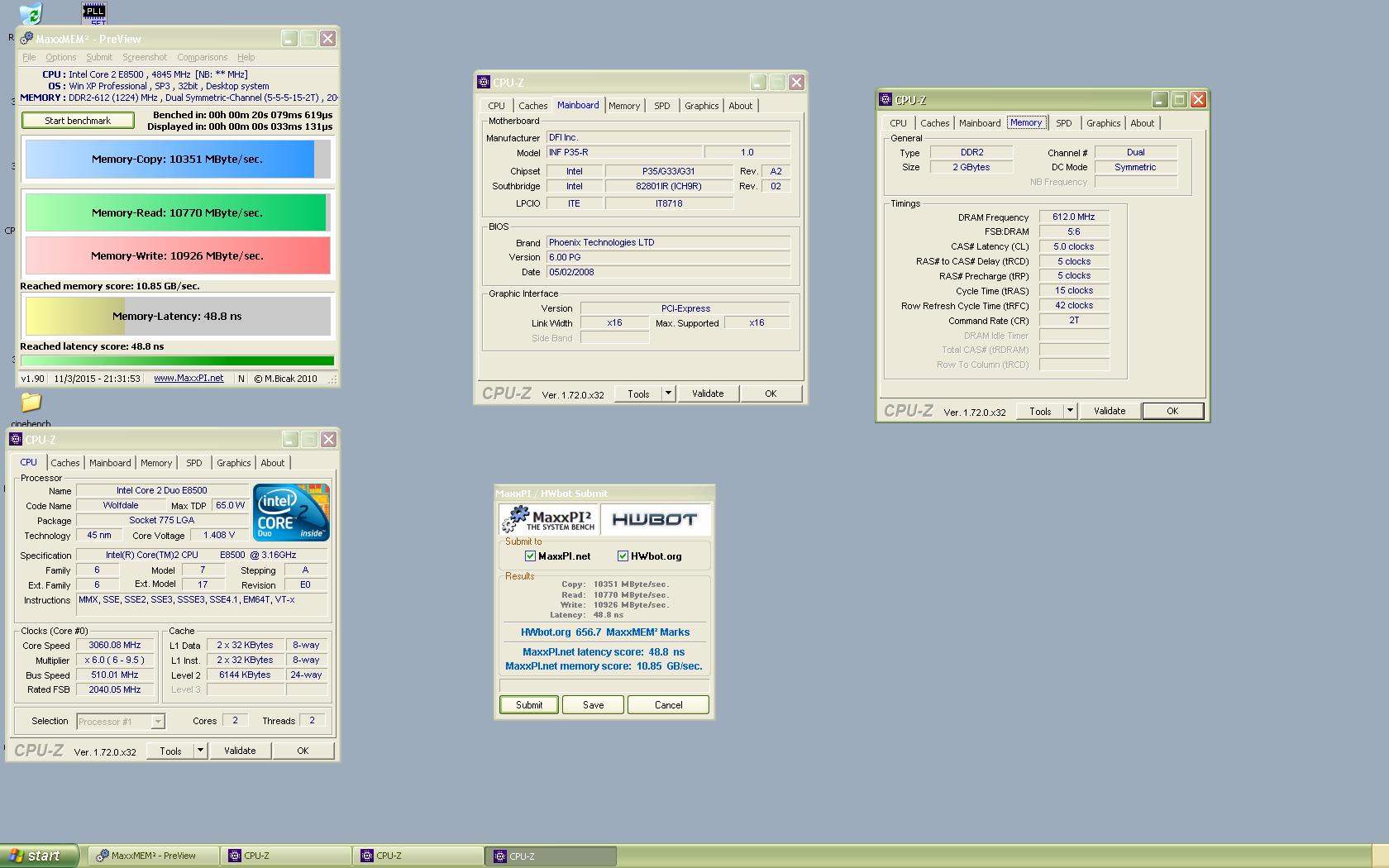Click CPU-Z Memory window title icon
The image size is (1389, 868).
pyautogui.click(x=886, y=100)
